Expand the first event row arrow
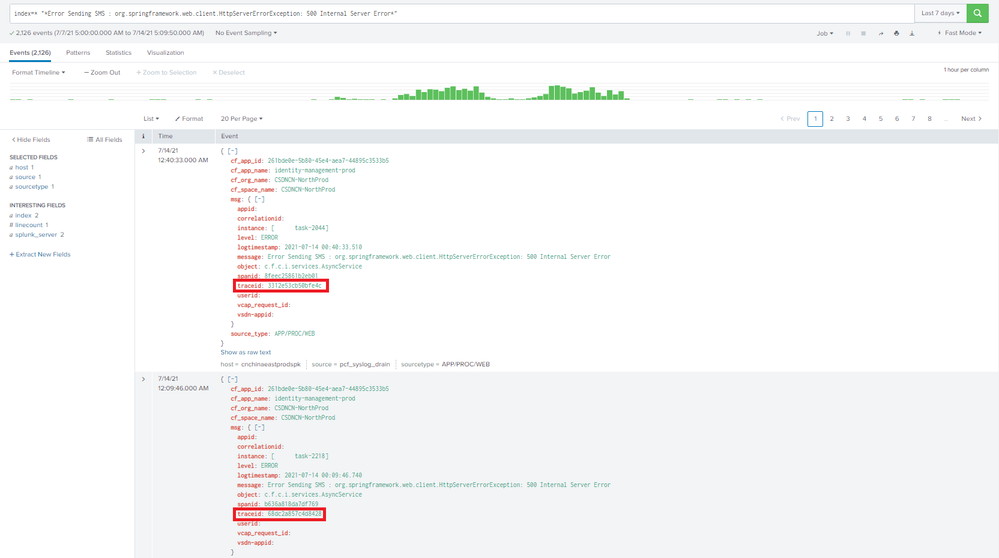The height and width of the screenshot is (558, 999). coord(144,151)
